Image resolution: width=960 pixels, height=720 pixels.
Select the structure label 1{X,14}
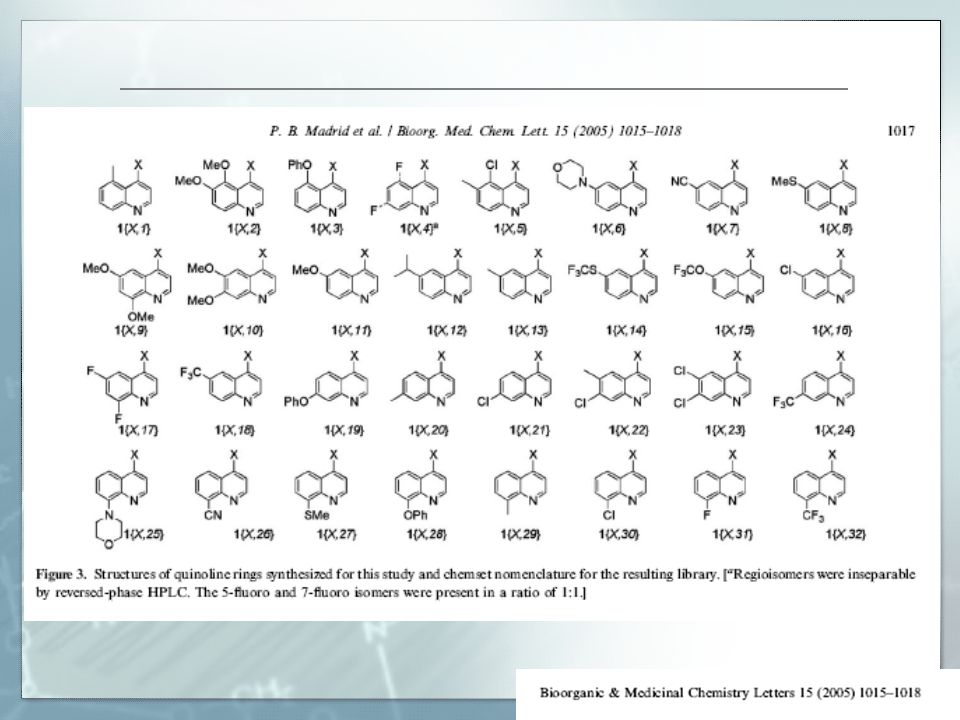[626, 331]
